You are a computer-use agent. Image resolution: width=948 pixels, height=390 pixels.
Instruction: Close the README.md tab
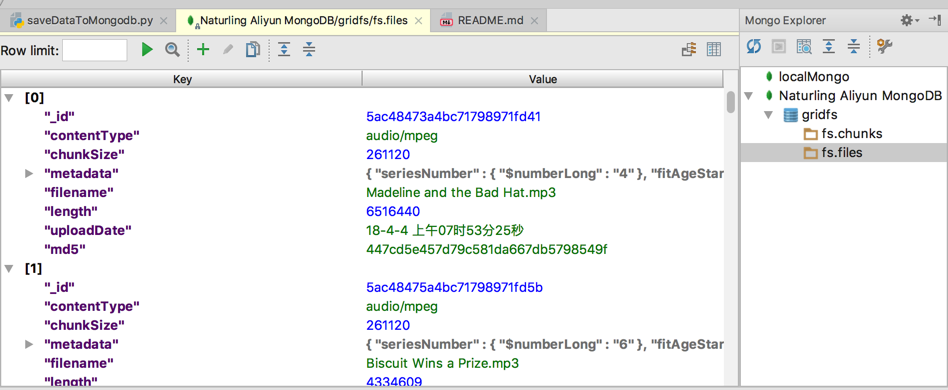(534, 21)
